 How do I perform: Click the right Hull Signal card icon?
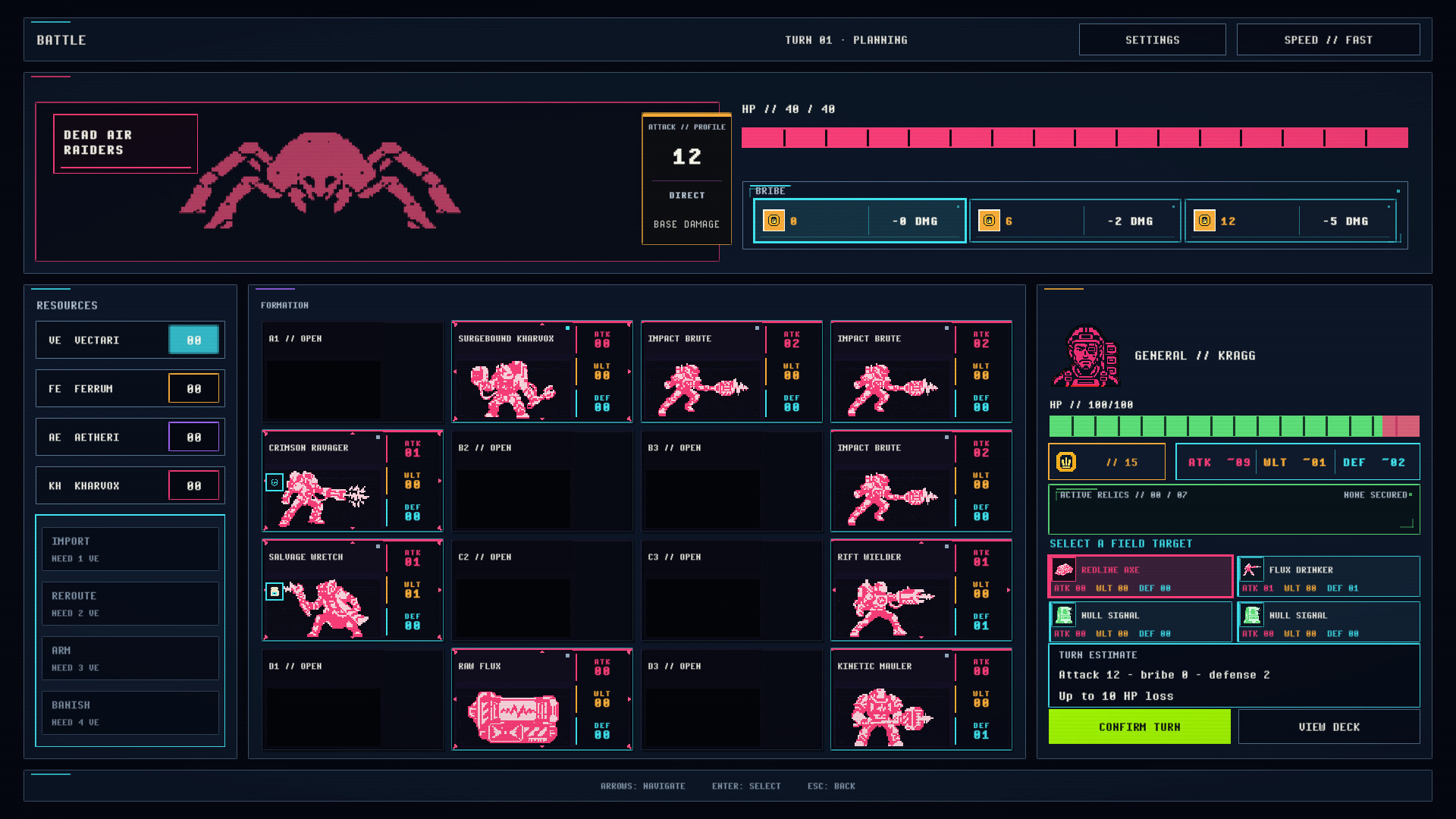point(1251,615)
